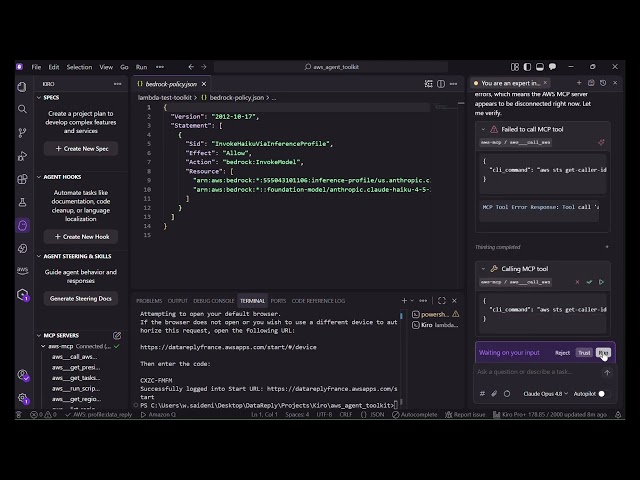This screenshot has height=480, width=640.
Task: Open the Accounts icon in activity bar
Action: point(23,375)
